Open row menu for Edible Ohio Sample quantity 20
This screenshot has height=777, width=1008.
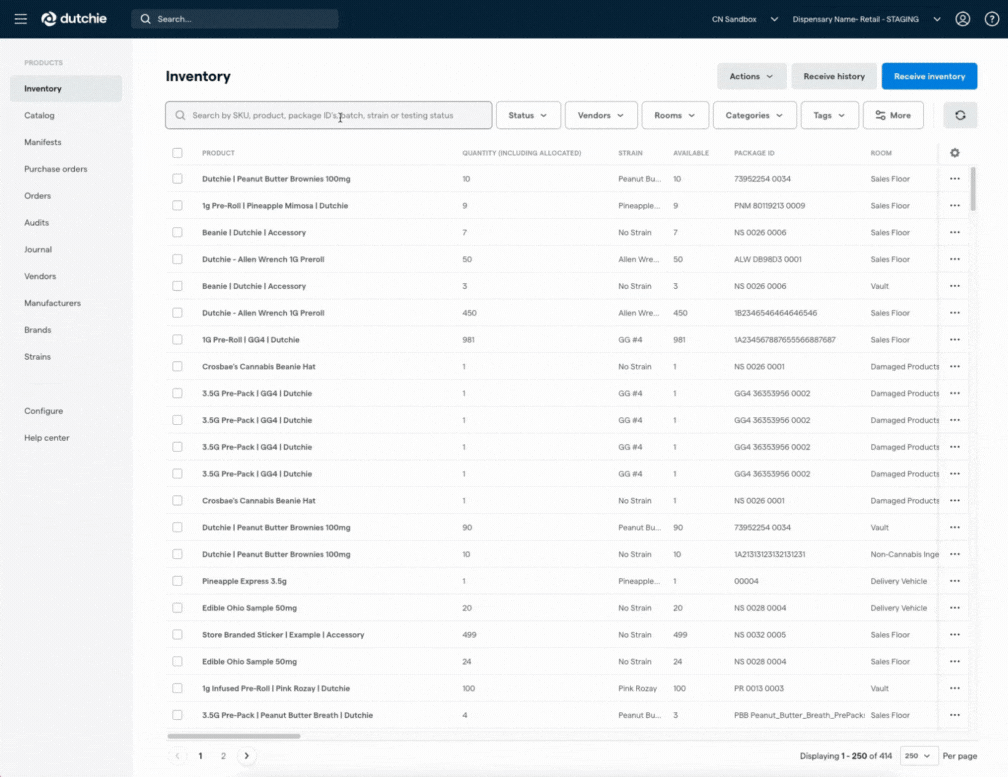pyautogui.click(x=955, y=608)
